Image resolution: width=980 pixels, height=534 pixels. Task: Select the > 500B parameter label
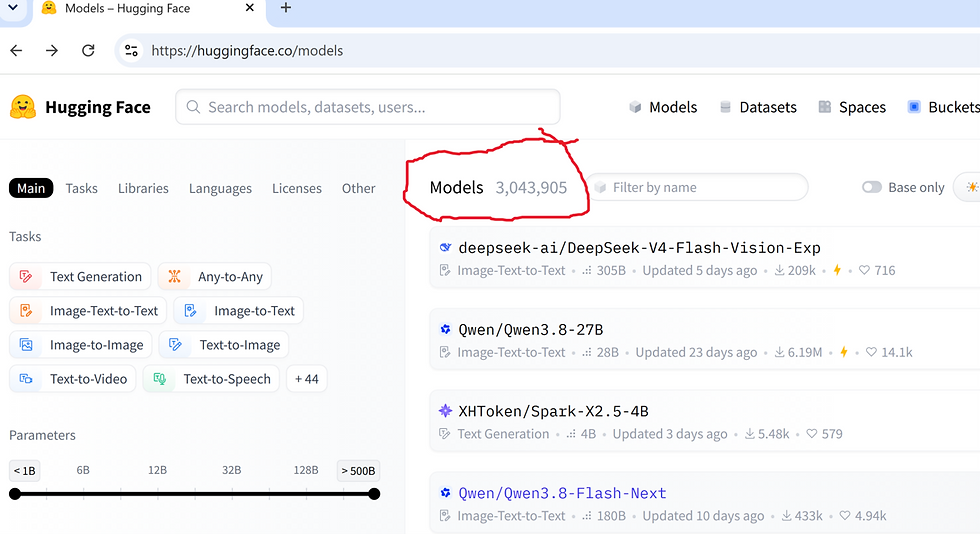pos(358,471)
